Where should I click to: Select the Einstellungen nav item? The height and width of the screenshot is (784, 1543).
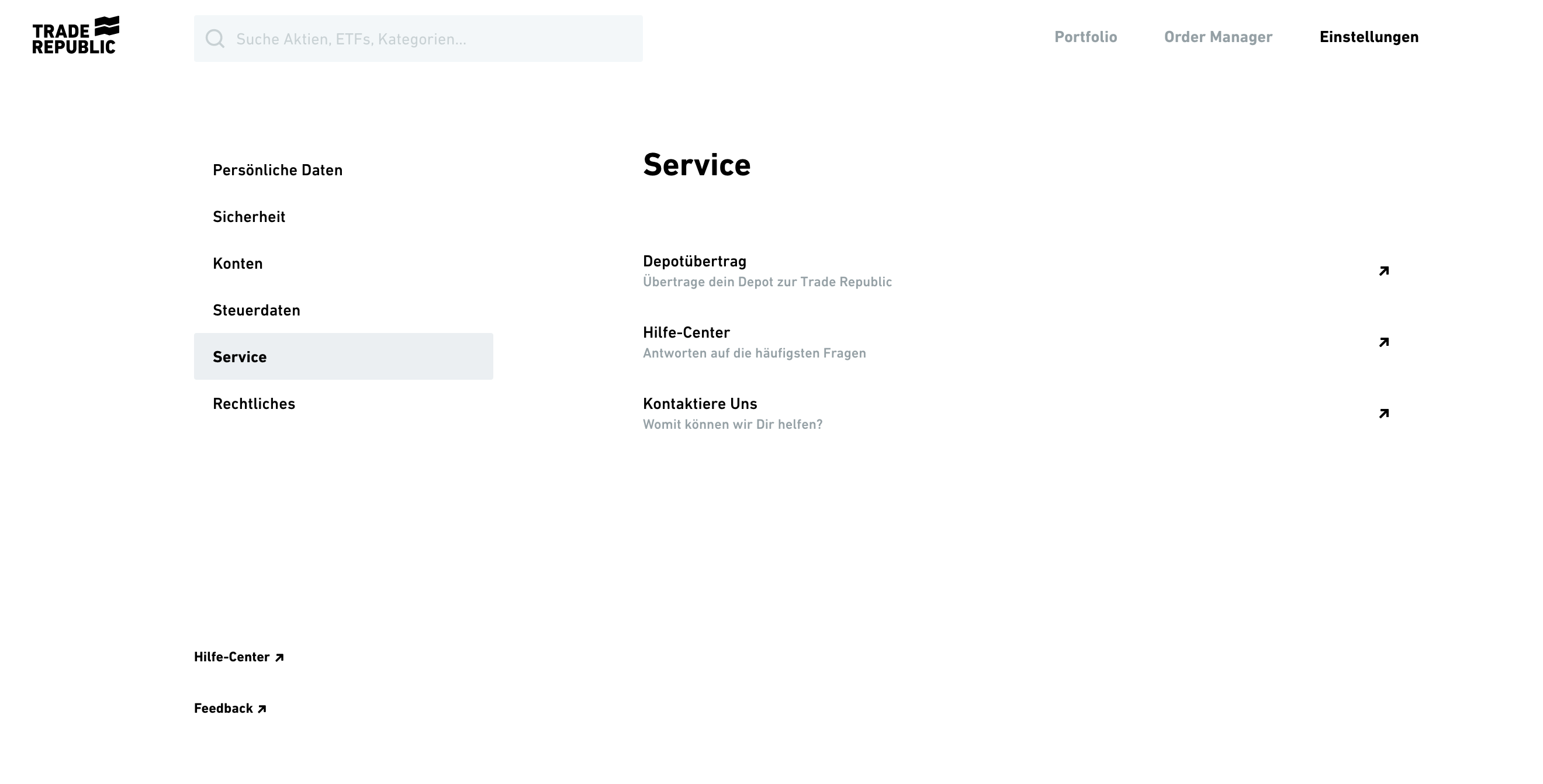1369,37
